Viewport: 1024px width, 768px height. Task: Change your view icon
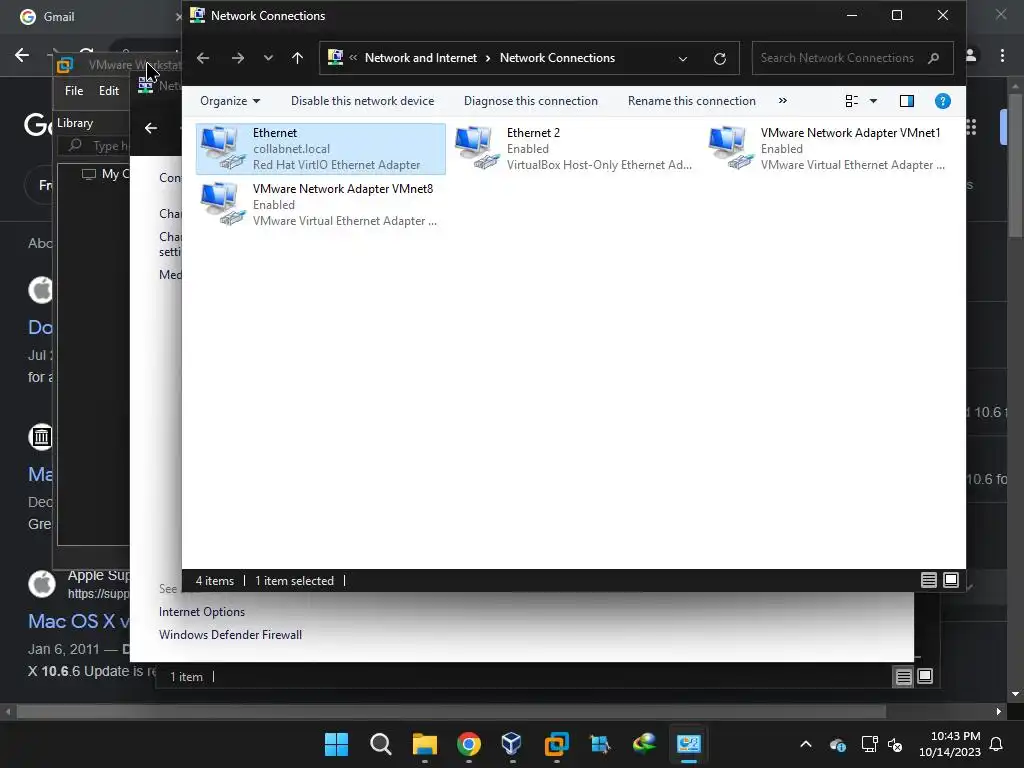pos(852,101)
